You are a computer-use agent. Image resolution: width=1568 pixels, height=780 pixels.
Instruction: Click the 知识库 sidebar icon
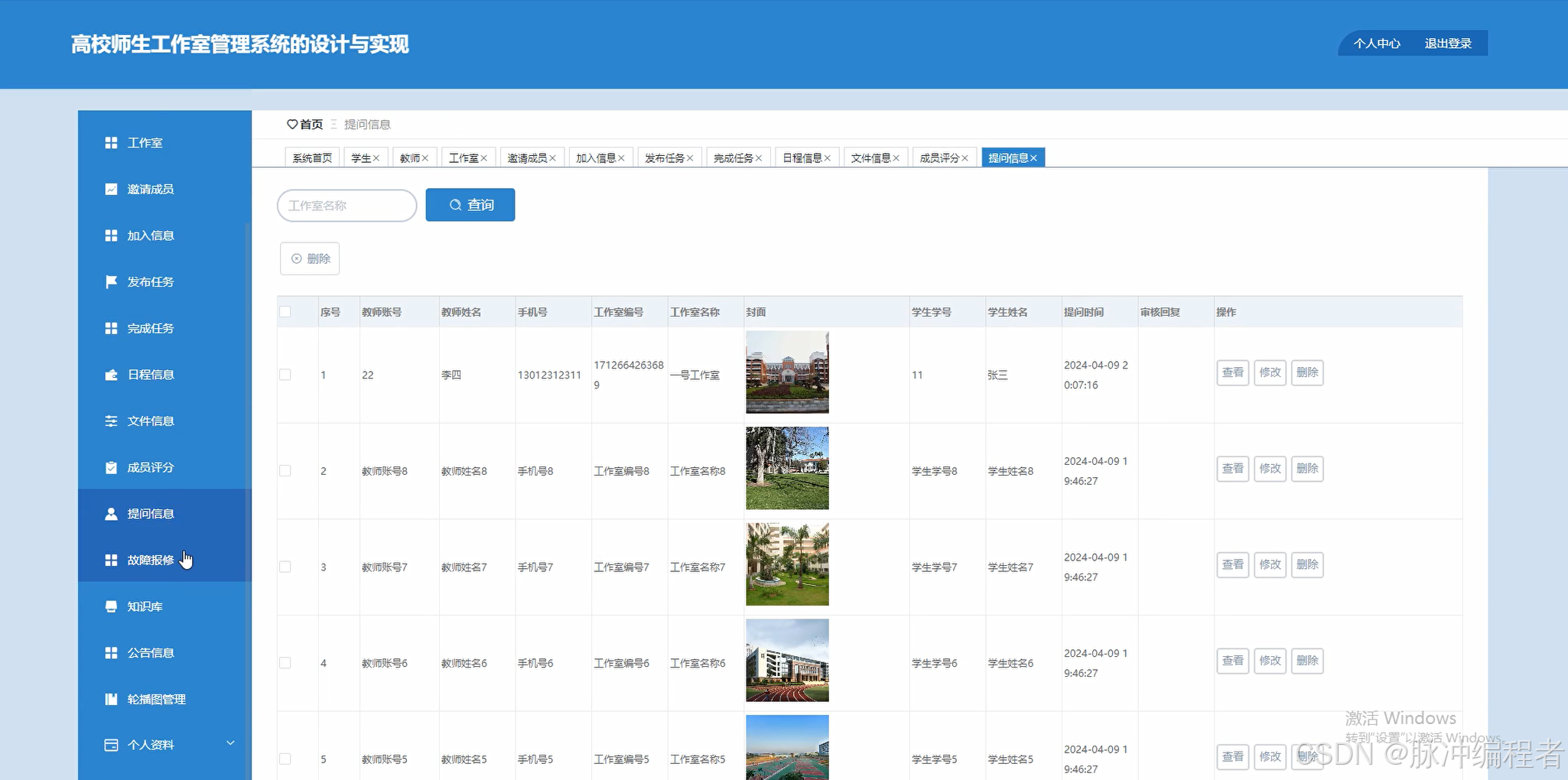pyautogui.click(x=111, y=606)
